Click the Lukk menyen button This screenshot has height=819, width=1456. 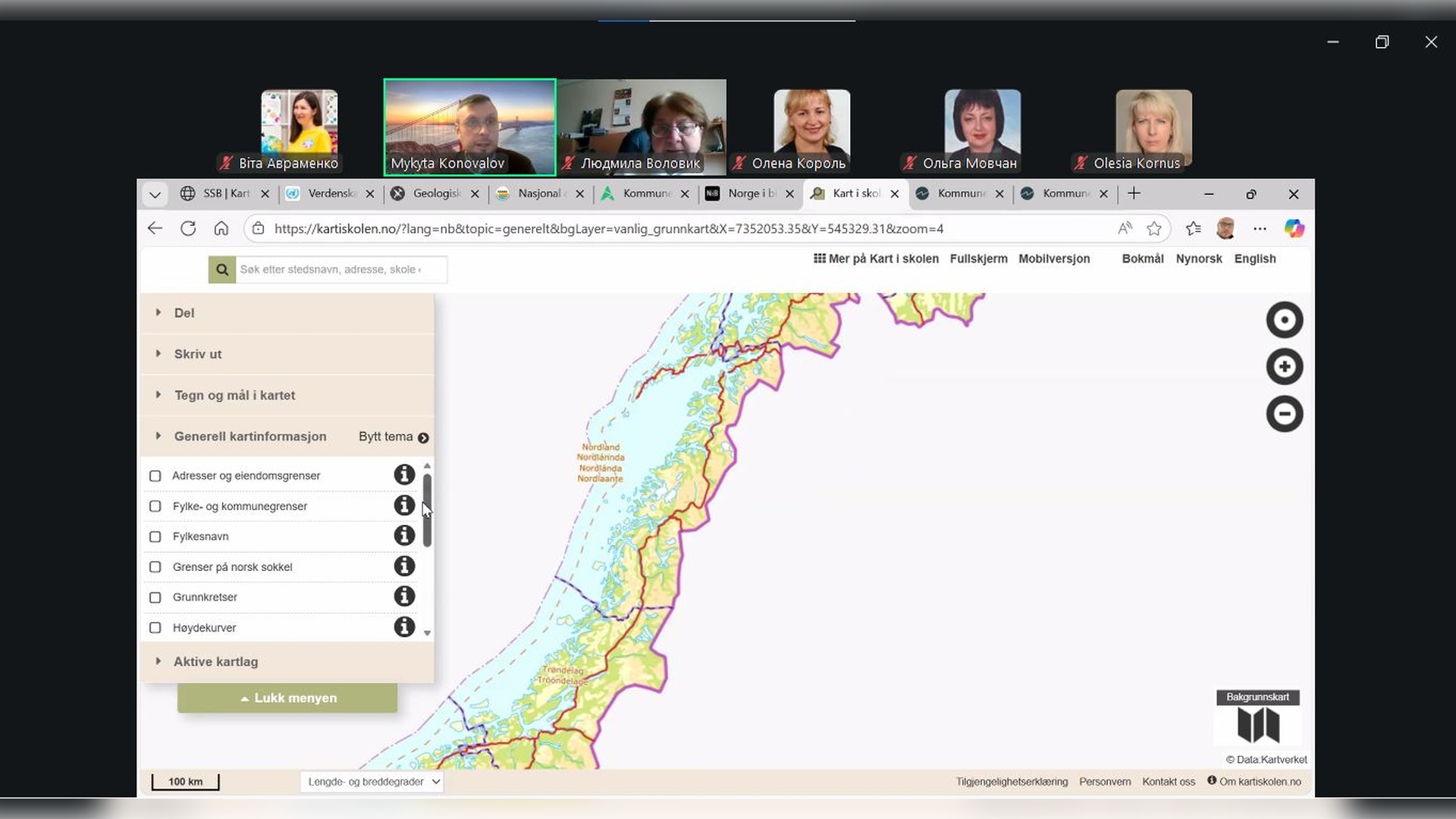[287, 698]
